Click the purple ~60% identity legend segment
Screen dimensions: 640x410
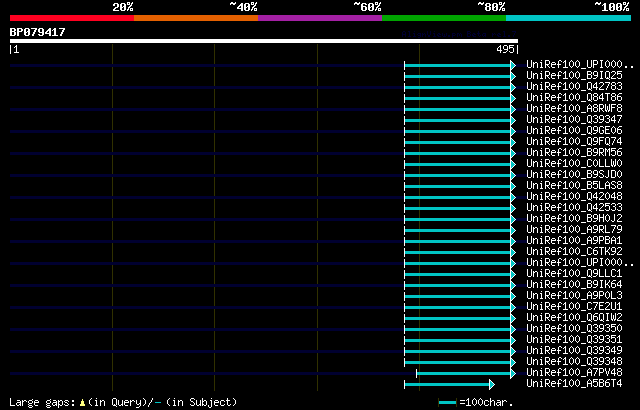point(320,18)
